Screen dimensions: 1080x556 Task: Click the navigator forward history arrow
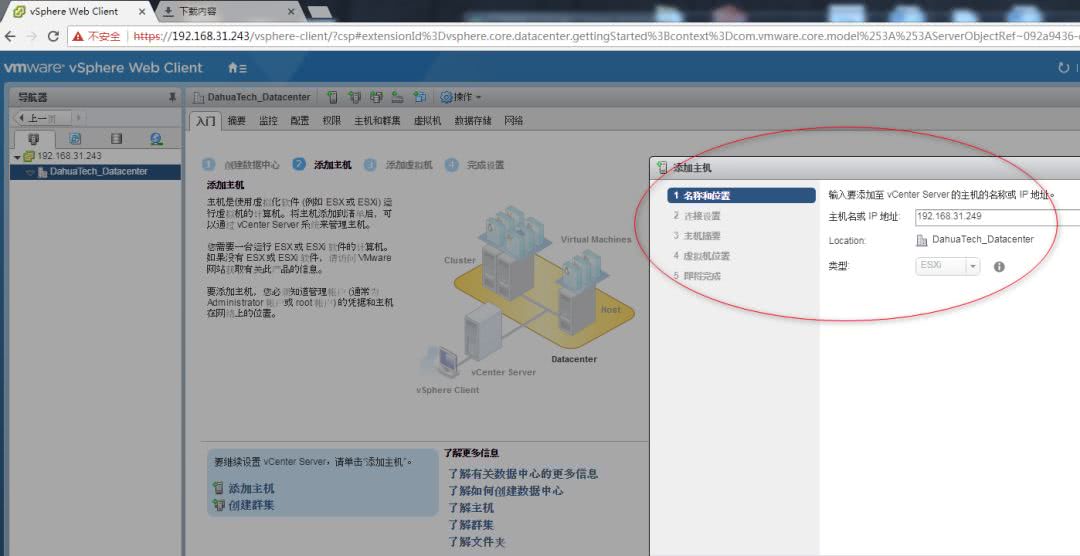[78, 118]
